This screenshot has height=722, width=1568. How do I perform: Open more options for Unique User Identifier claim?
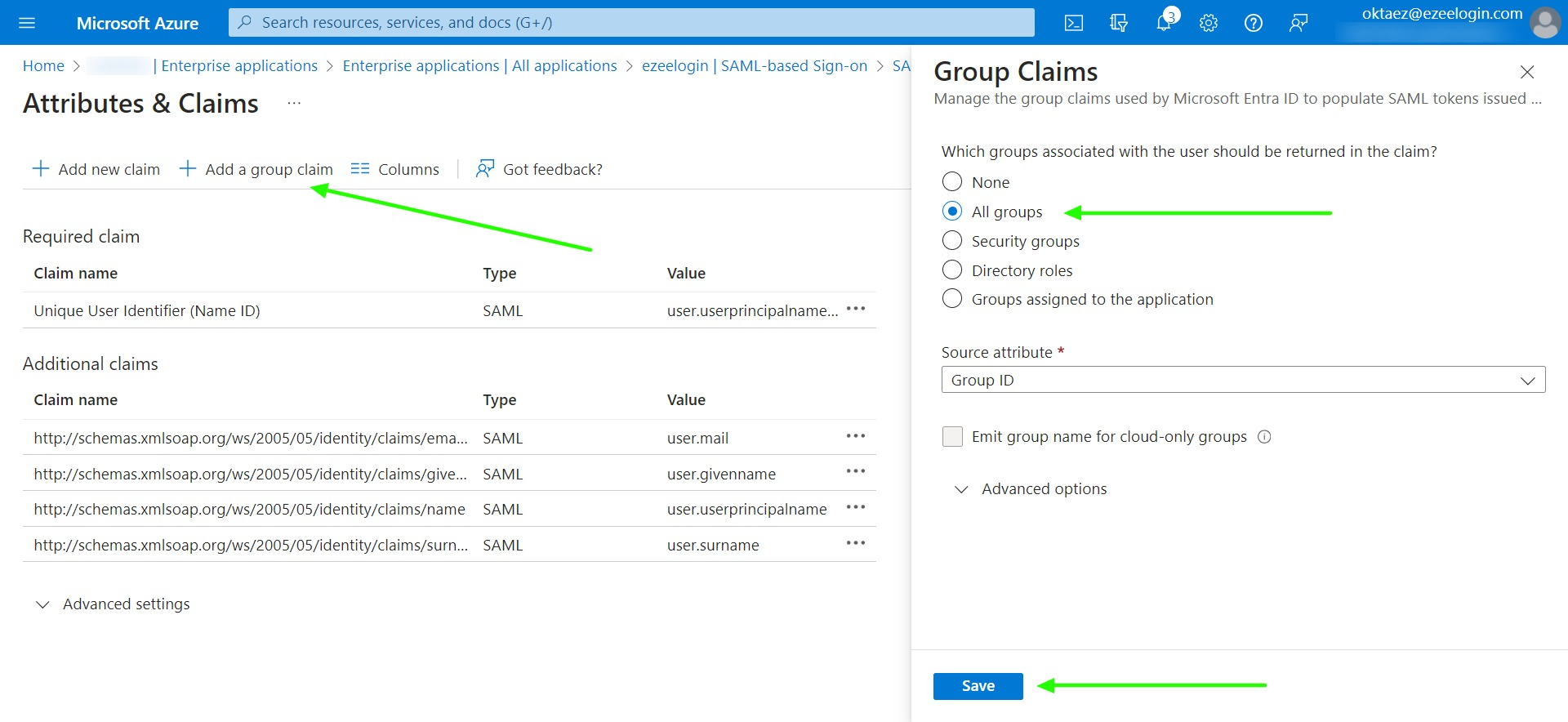tap(856, 309)
